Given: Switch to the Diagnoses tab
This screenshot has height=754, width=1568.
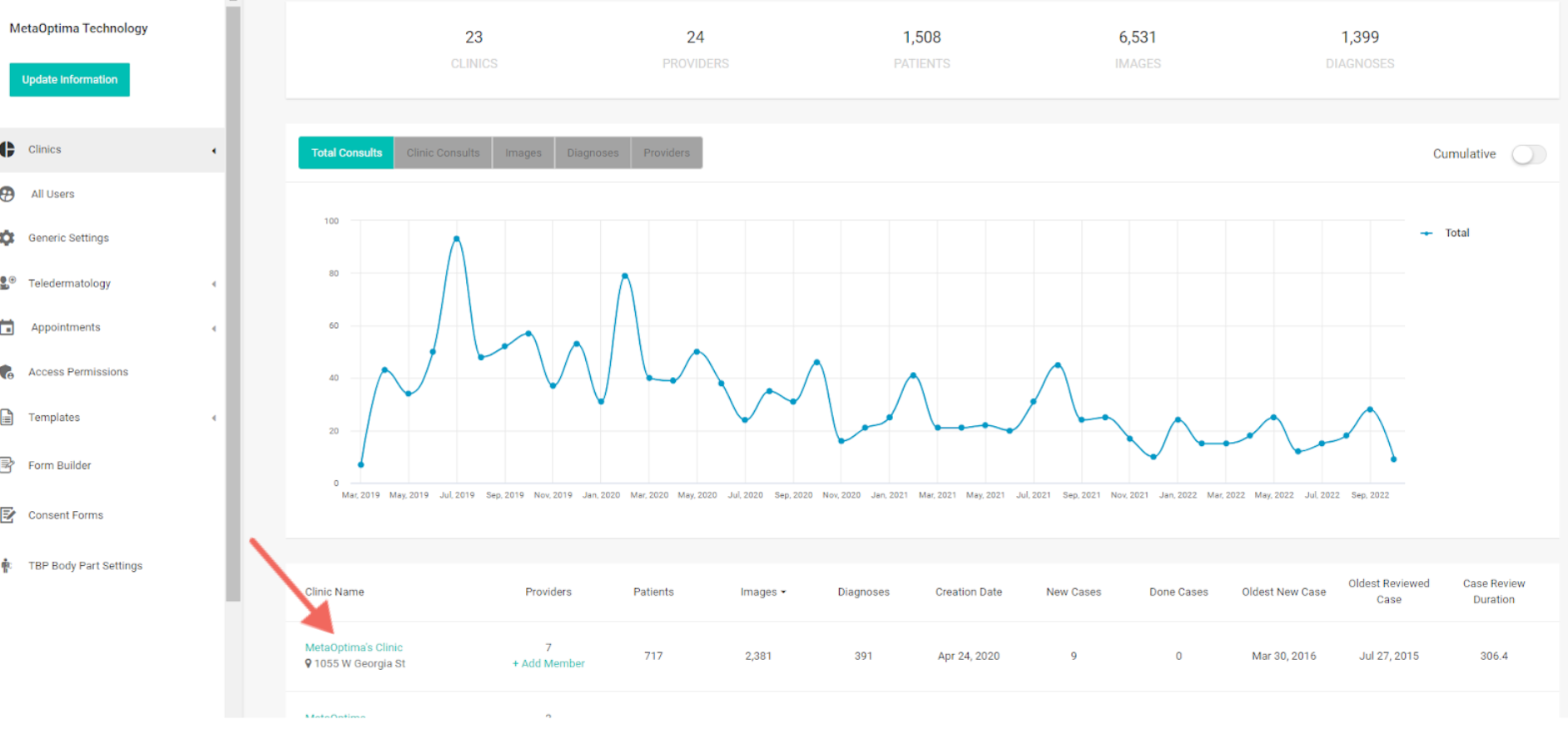Looking at the screenshot, I should coord(593,153).
